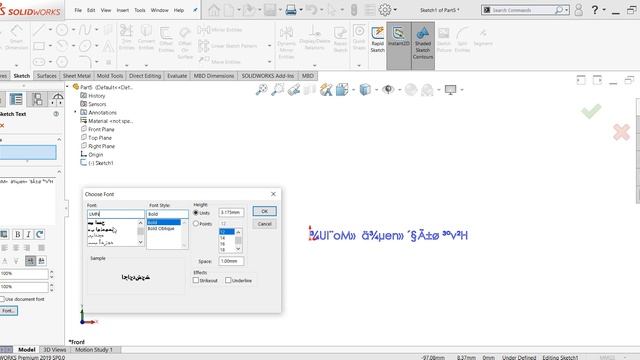Open the Print dropdown arrow

point(301,10)
